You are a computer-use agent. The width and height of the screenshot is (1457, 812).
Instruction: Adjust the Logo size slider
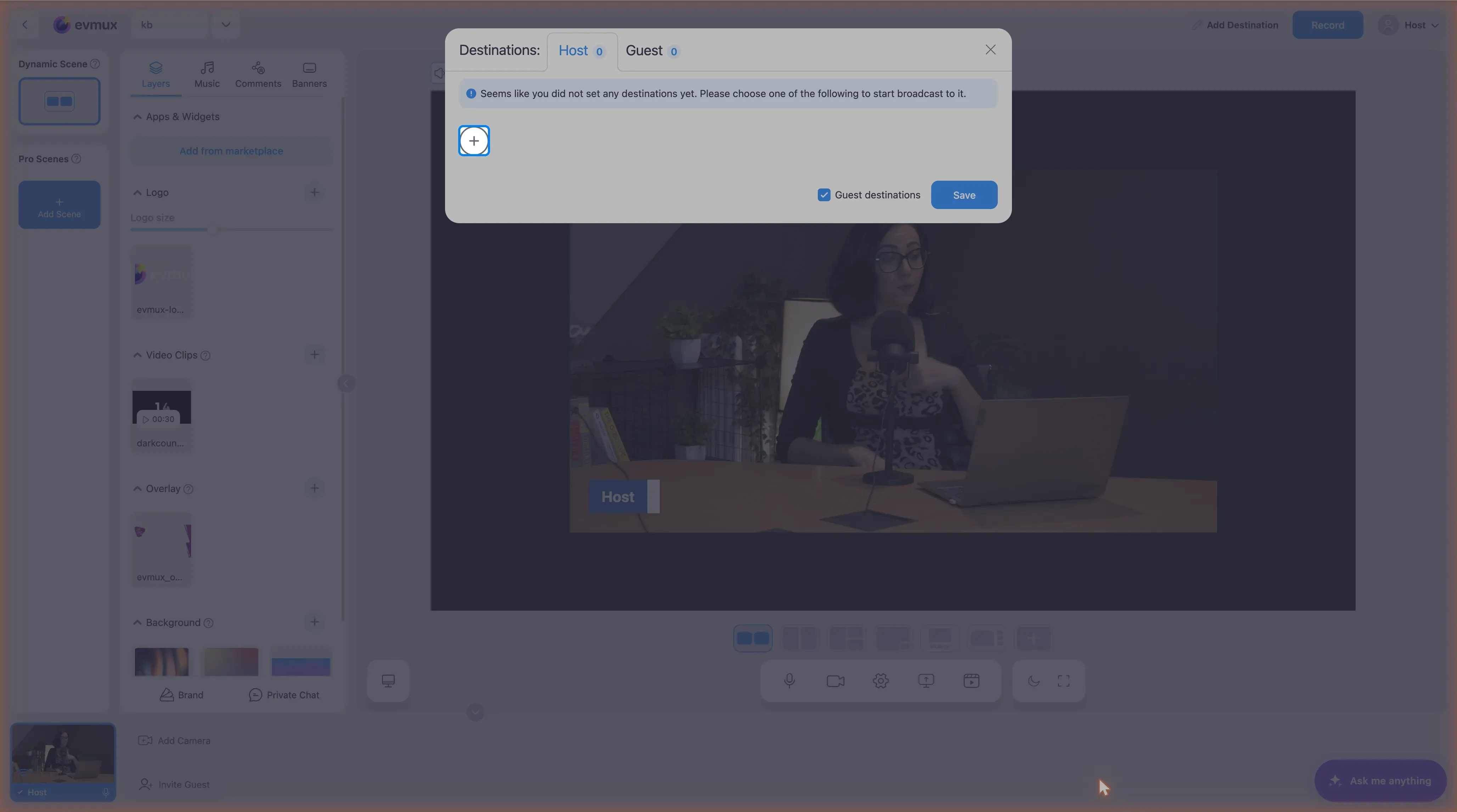[214, 229]
